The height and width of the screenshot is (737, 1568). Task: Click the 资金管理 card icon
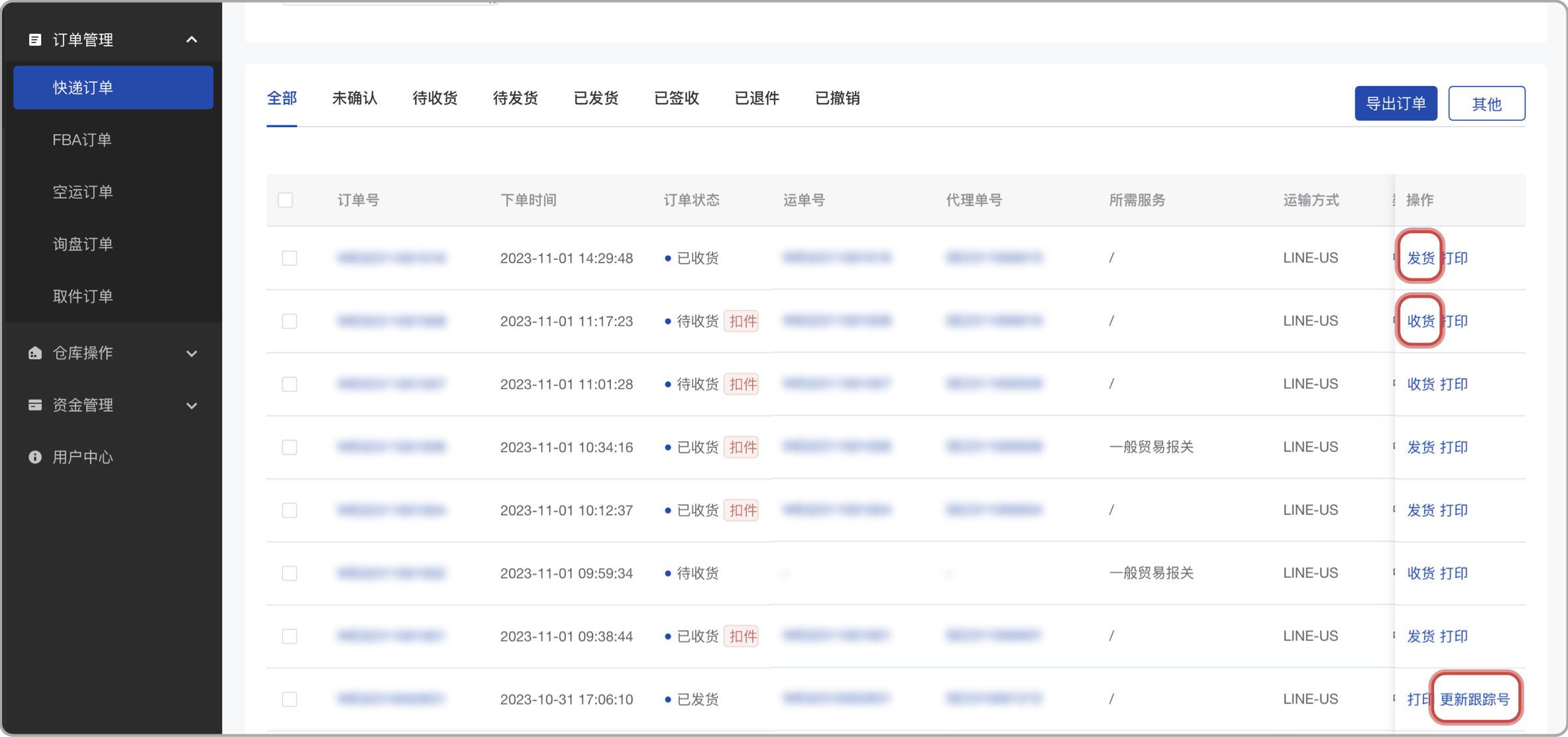click(x=35, y=405)
